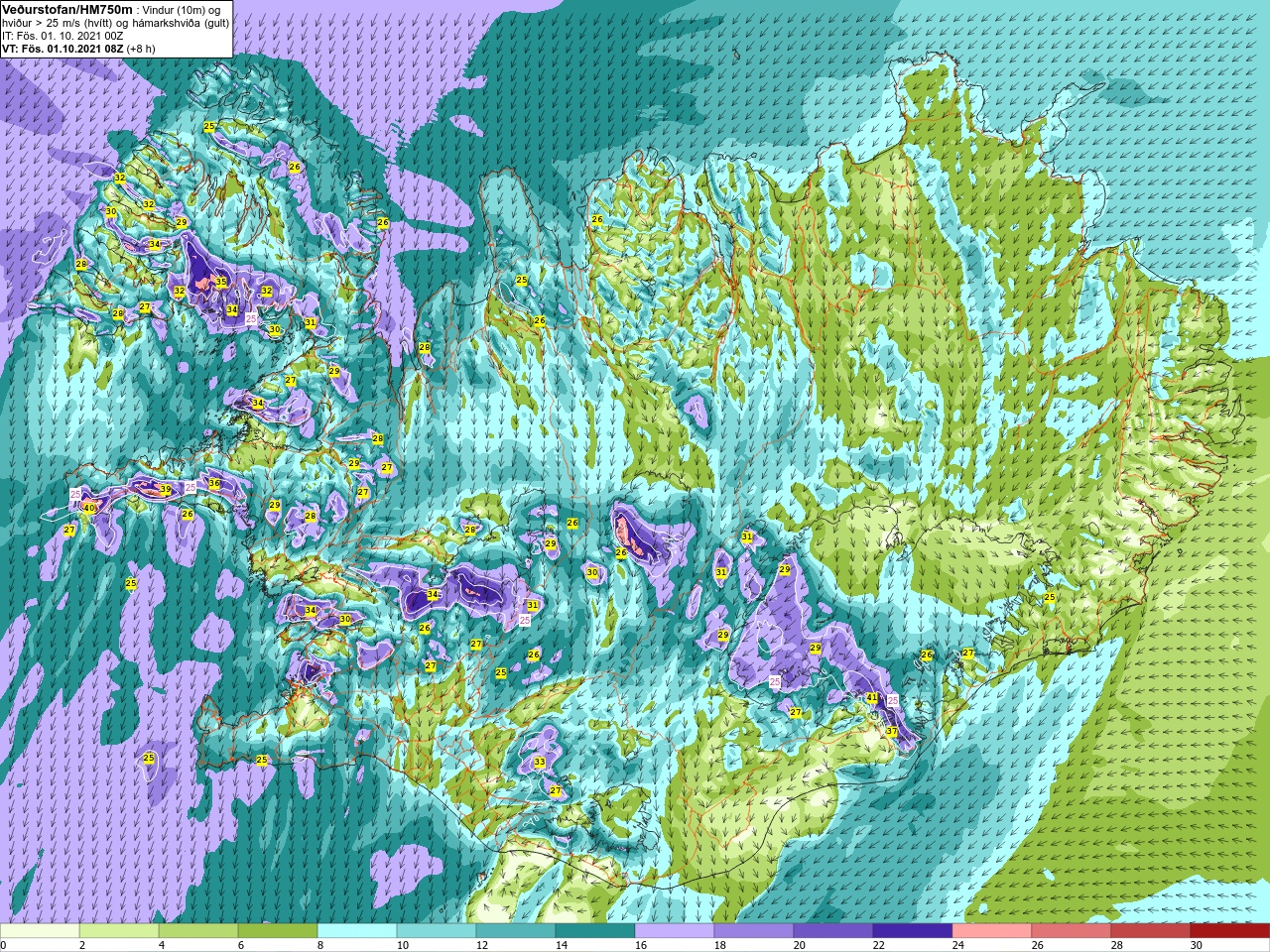
Task: Click the 10–12 light teal legend swatch
Action: [437, 931]
